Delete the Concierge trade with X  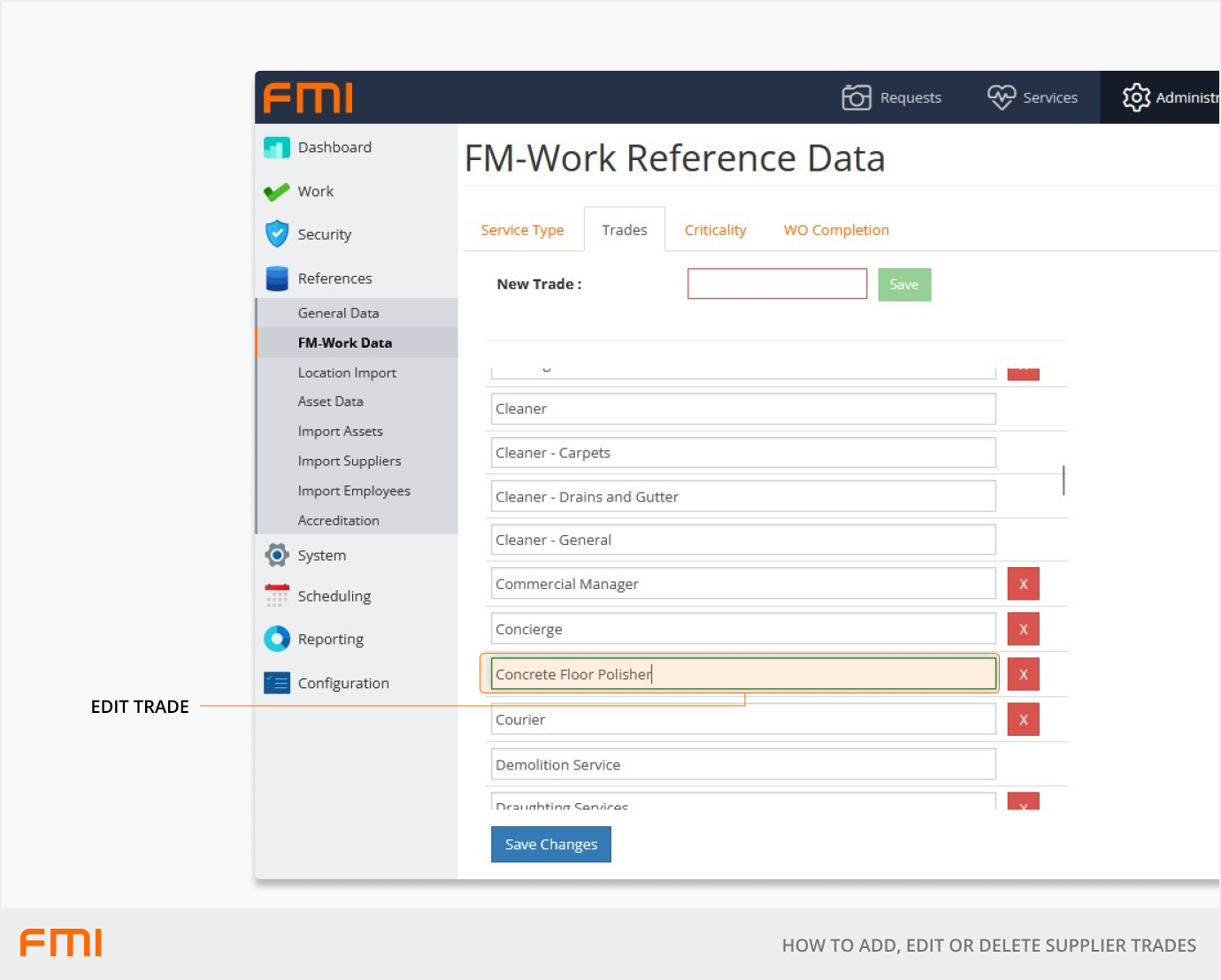pos(1023,630)
